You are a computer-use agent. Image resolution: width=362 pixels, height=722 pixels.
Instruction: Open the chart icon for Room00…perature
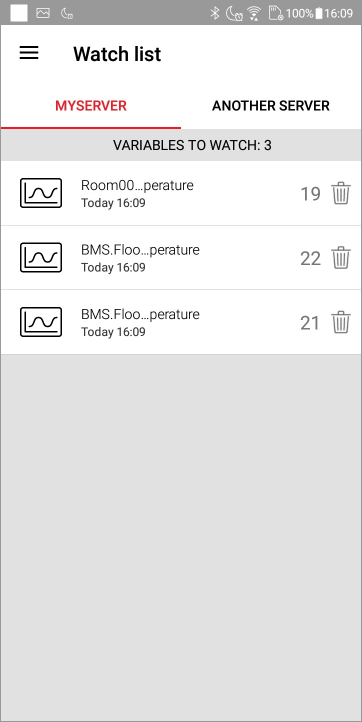pos(41,193)
